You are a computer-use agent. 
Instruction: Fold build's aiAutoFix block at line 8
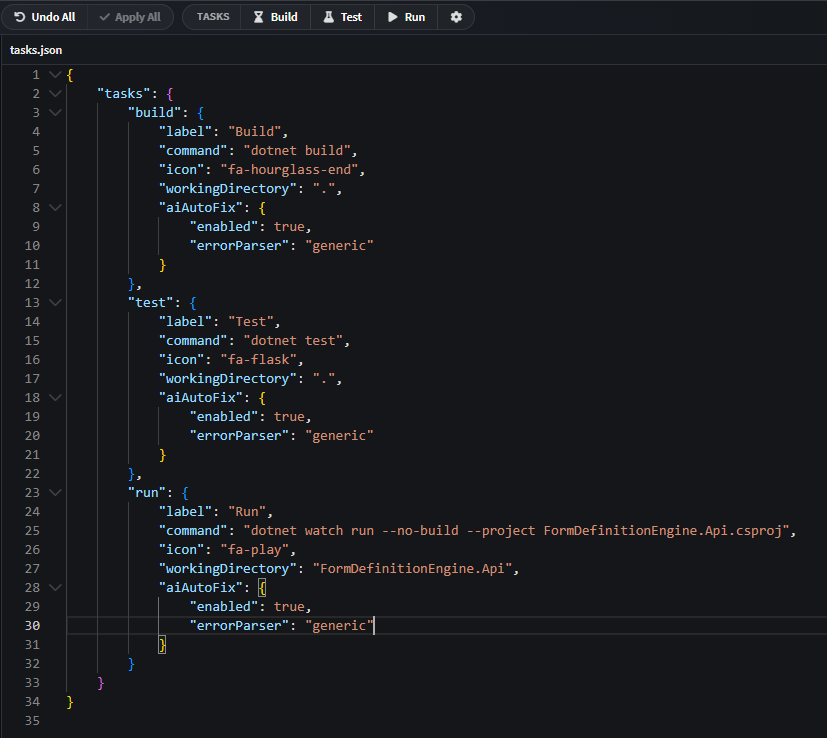[55, 208]
